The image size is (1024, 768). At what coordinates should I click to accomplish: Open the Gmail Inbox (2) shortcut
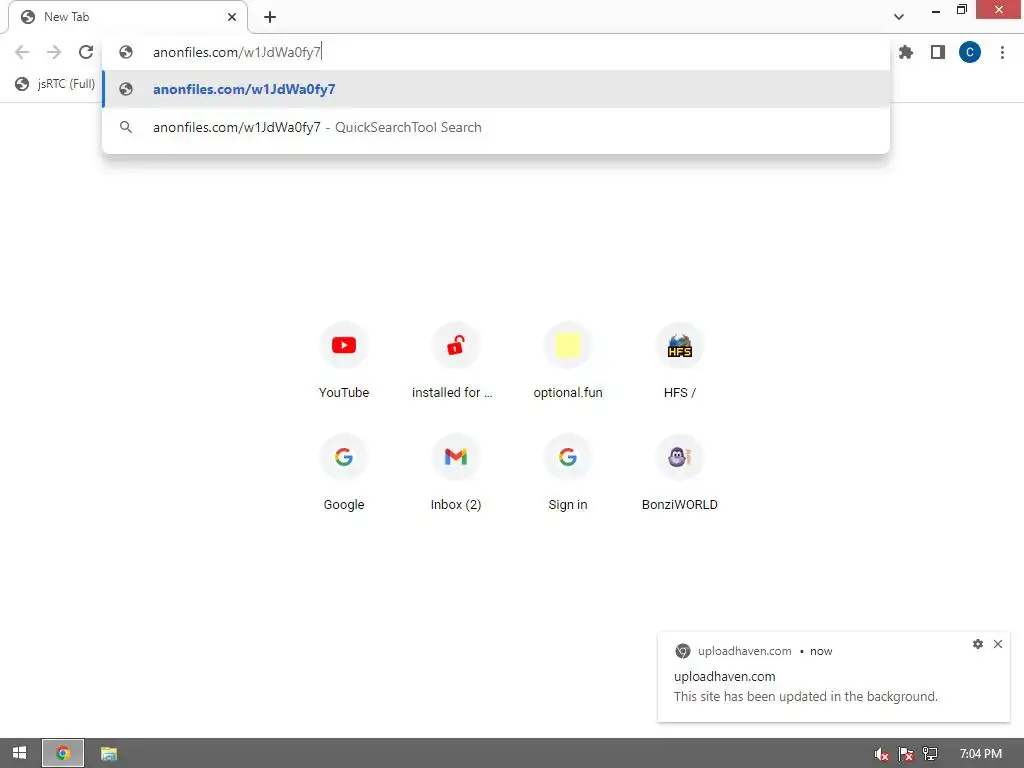pos(455,472)
